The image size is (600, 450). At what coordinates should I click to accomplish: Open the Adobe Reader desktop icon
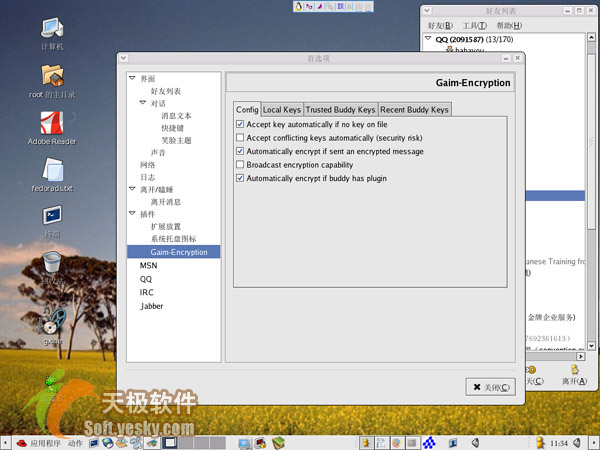53,123
